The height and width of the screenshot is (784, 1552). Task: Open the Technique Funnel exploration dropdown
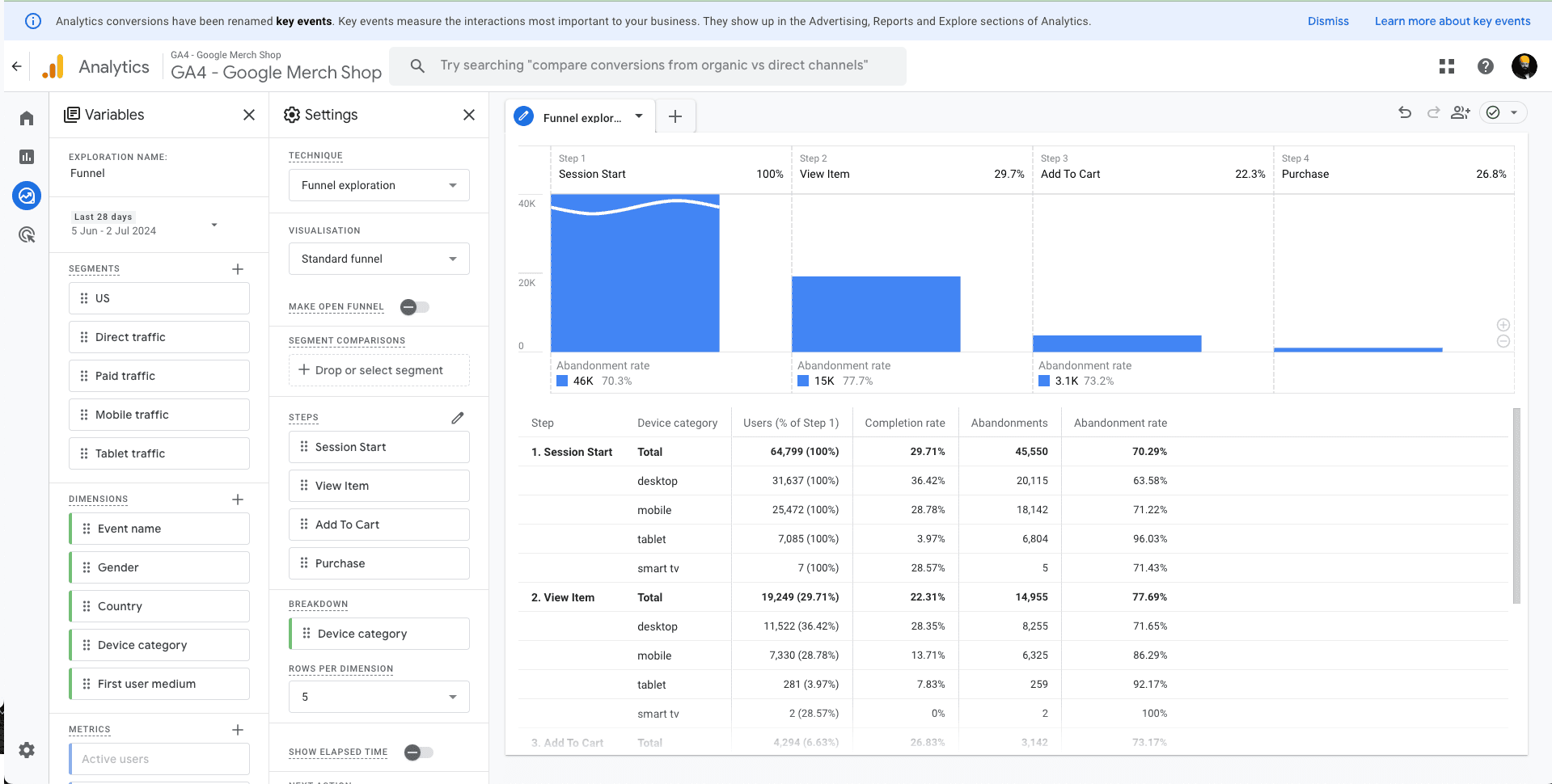pos(379,185)
